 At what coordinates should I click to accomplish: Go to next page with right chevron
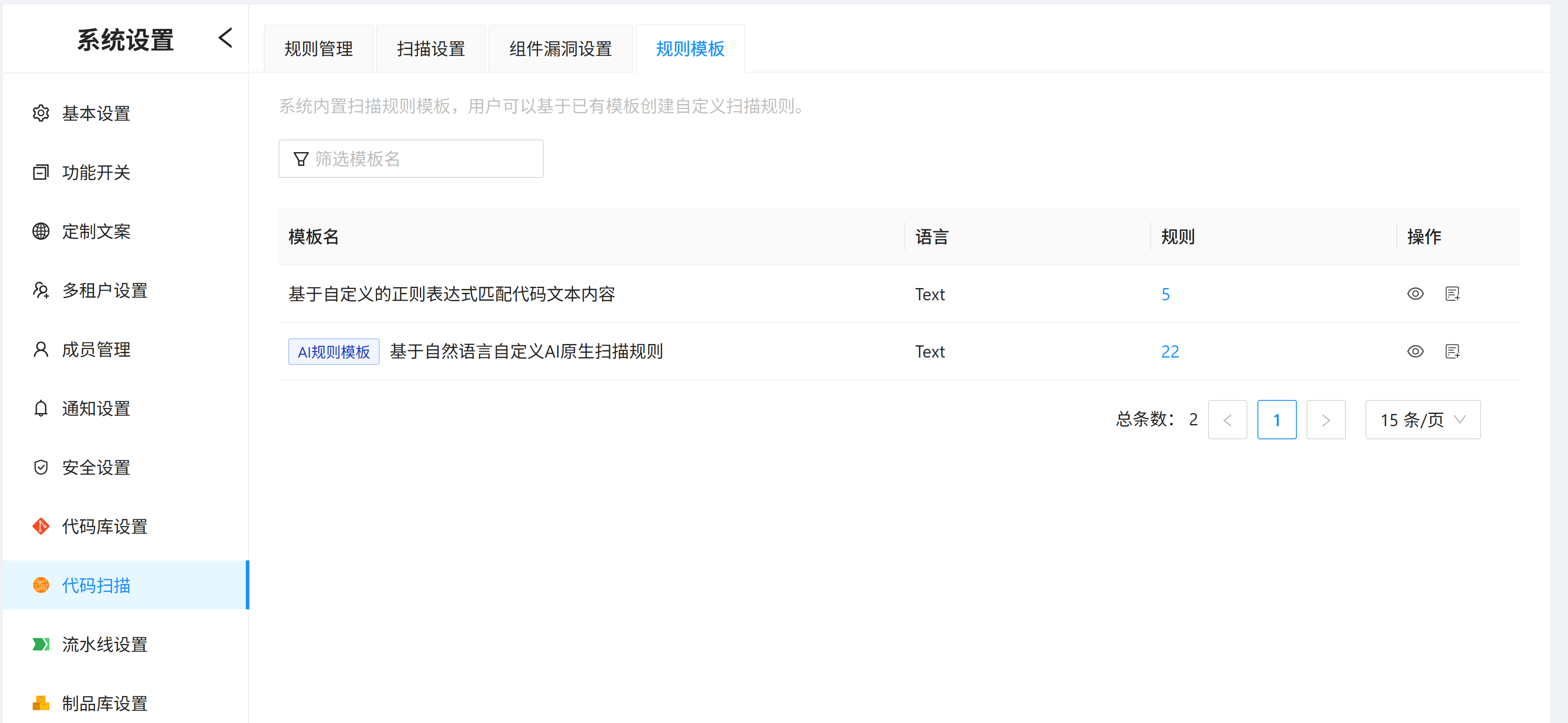coord(1325,420)
